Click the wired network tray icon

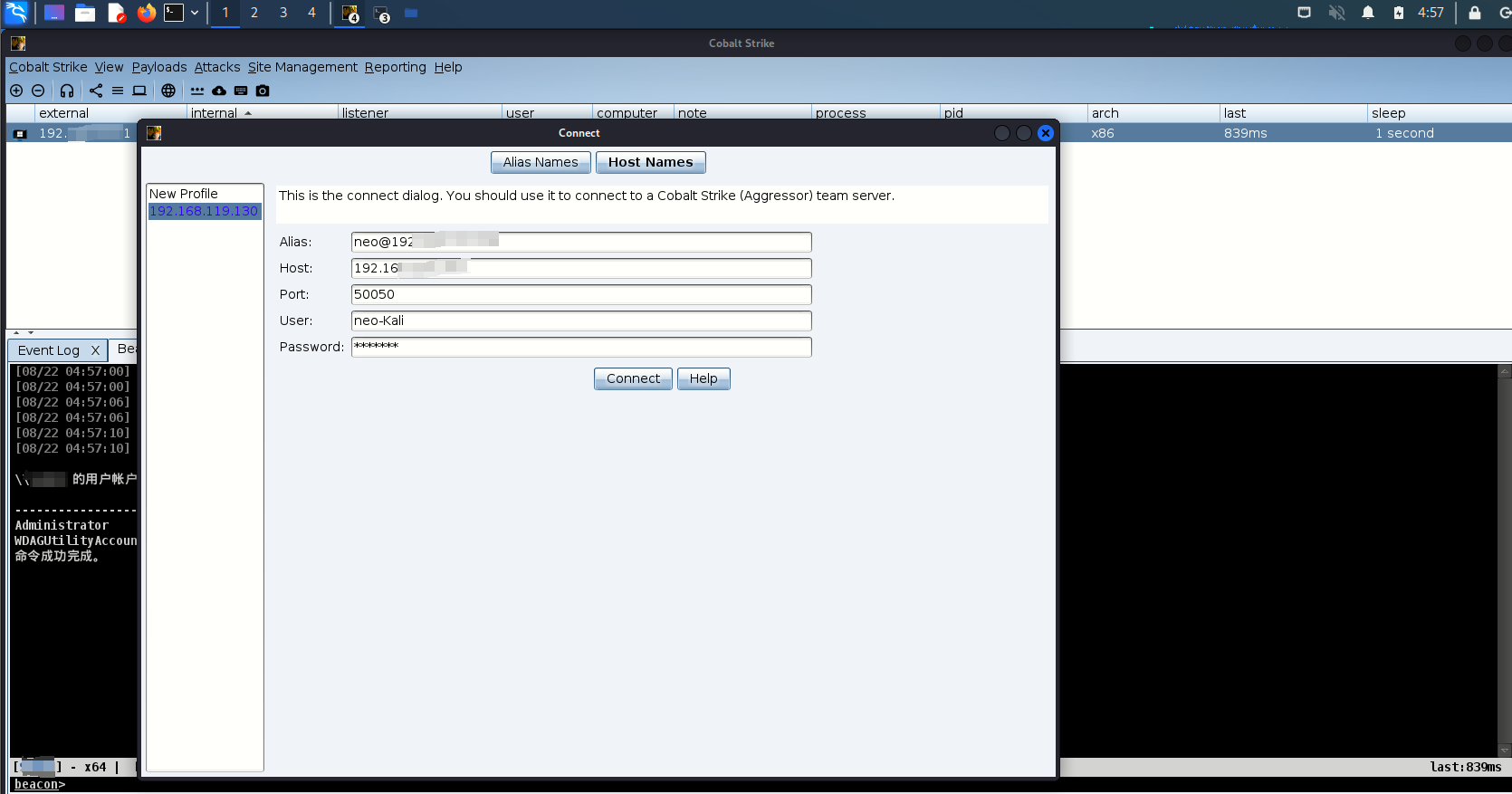pos(1304,13)
